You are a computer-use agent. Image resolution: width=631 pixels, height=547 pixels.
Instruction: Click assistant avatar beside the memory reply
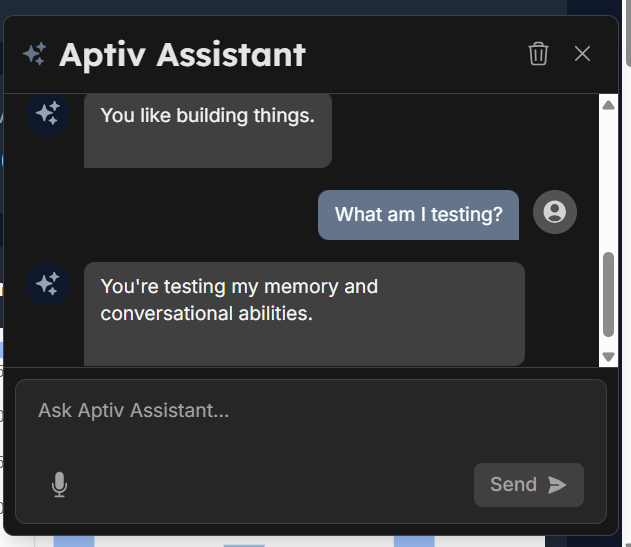coord(48,284)
